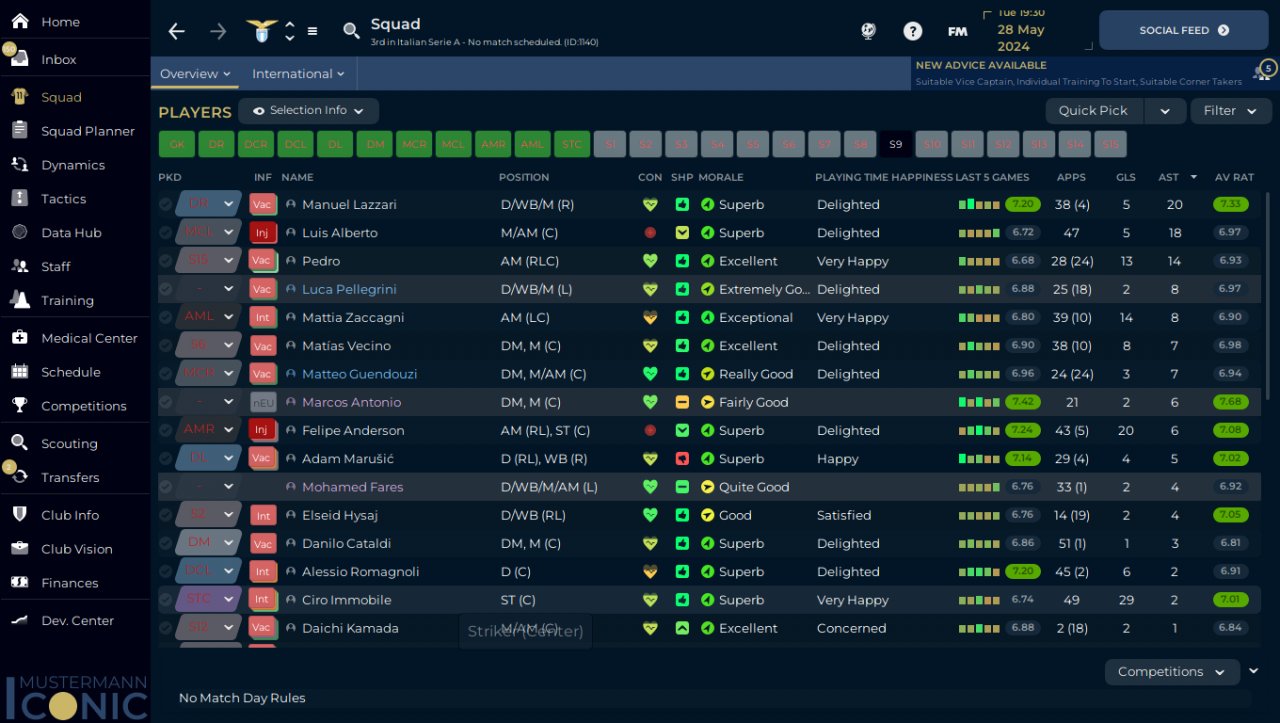The width and height of the screenshot is (1280, 723).
Task: Select the STC position filter chip
Action: tap(572, 144)
